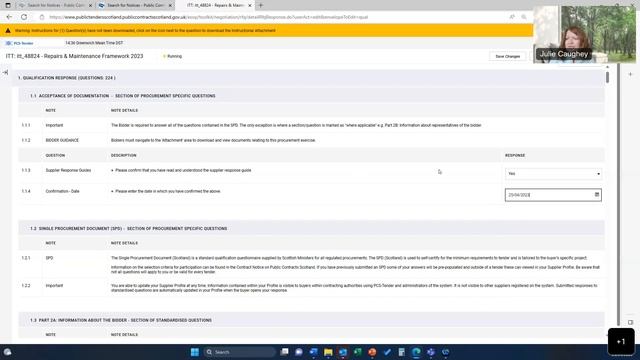Select the ITT itt_48824 Repairs tab
Image resolution: width=640 pixels, height=360 pixels.
point(214,5)
